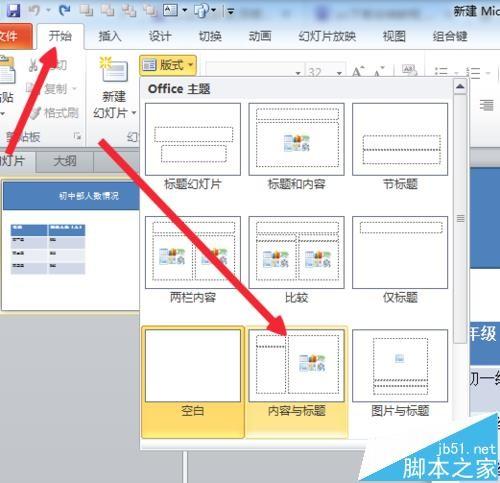The image size is (500, 483).
Task: Open the 插入 (Insert) ribbon tab
Action: point(110,36)
